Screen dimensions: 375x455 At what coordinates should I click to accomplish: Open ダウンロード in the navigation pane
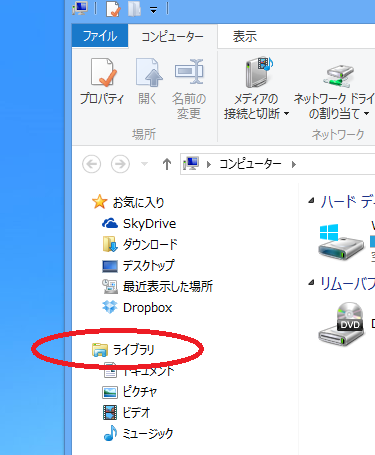click(x=150, y=244)
